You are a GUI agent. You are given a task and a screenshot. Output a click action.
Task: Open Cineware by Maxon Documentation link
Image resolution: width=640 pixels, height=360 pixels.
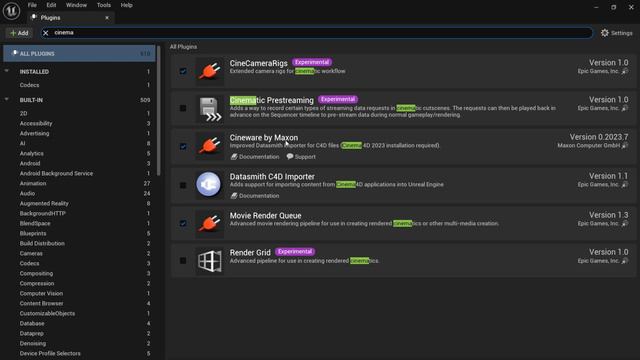pyautogui.click(x=255, y=157)
